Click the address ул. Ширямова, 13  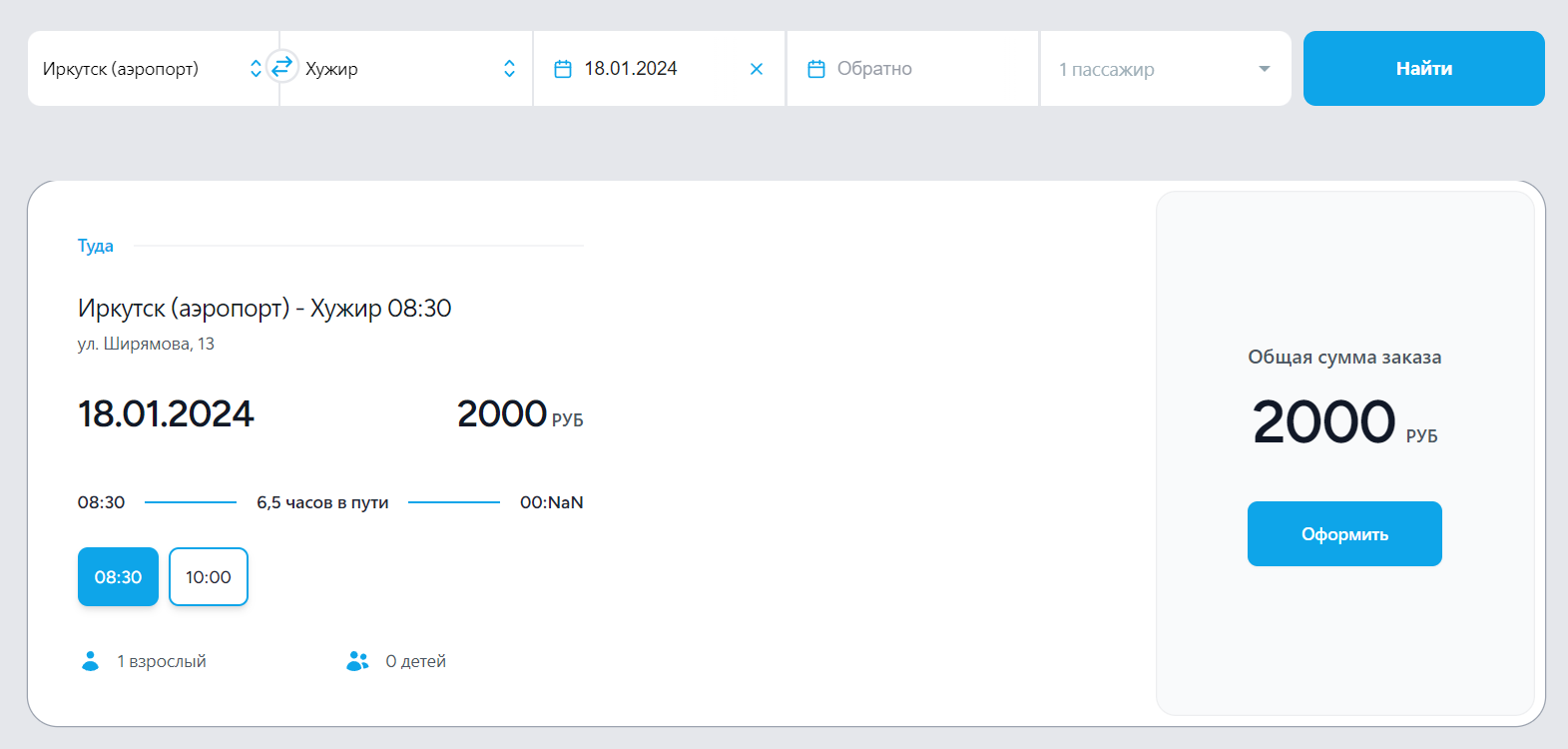click(x=146, y=344)
